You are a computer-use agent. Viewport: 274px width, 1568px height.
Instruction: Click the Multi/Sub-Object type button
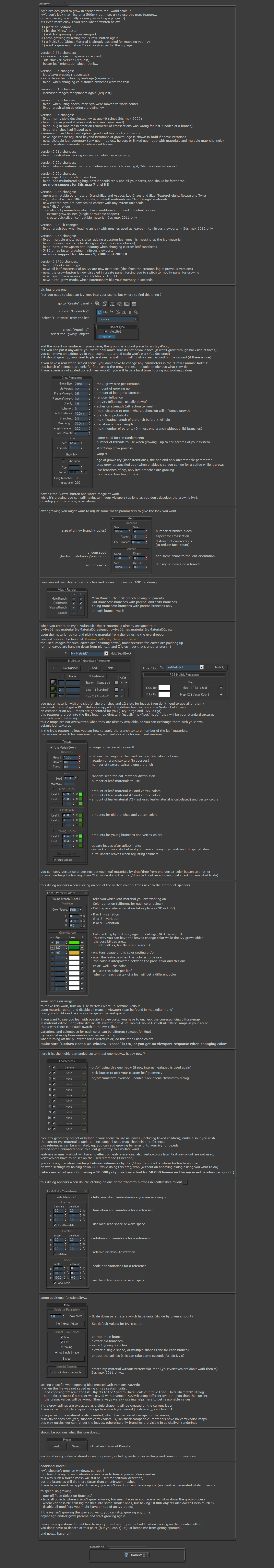point(121,654)
